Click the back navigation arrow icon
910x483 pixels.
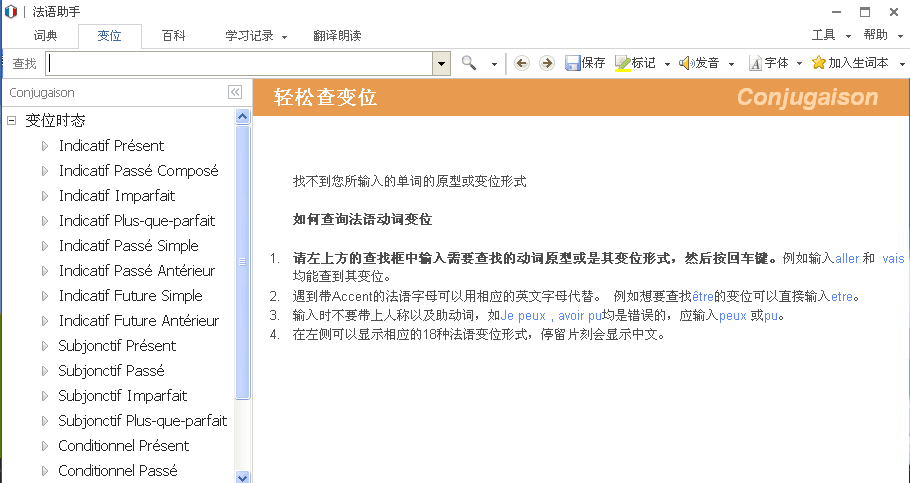[522, 63]
